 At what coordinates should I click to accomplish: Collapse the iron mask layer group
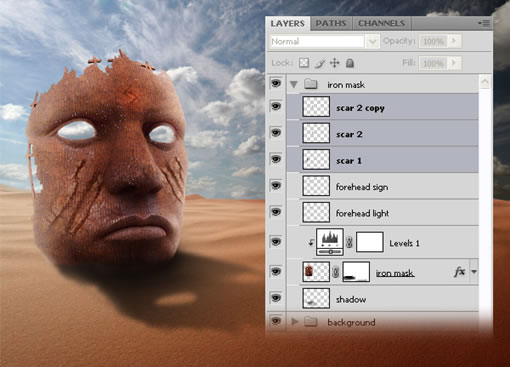click(x=294, y=84)
